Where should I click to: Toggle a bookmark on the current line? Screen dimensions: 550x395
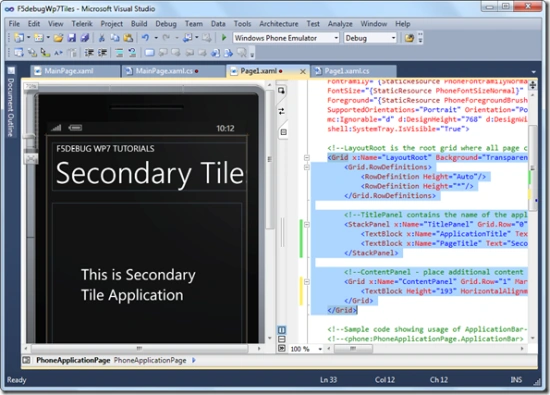[149, 53]
